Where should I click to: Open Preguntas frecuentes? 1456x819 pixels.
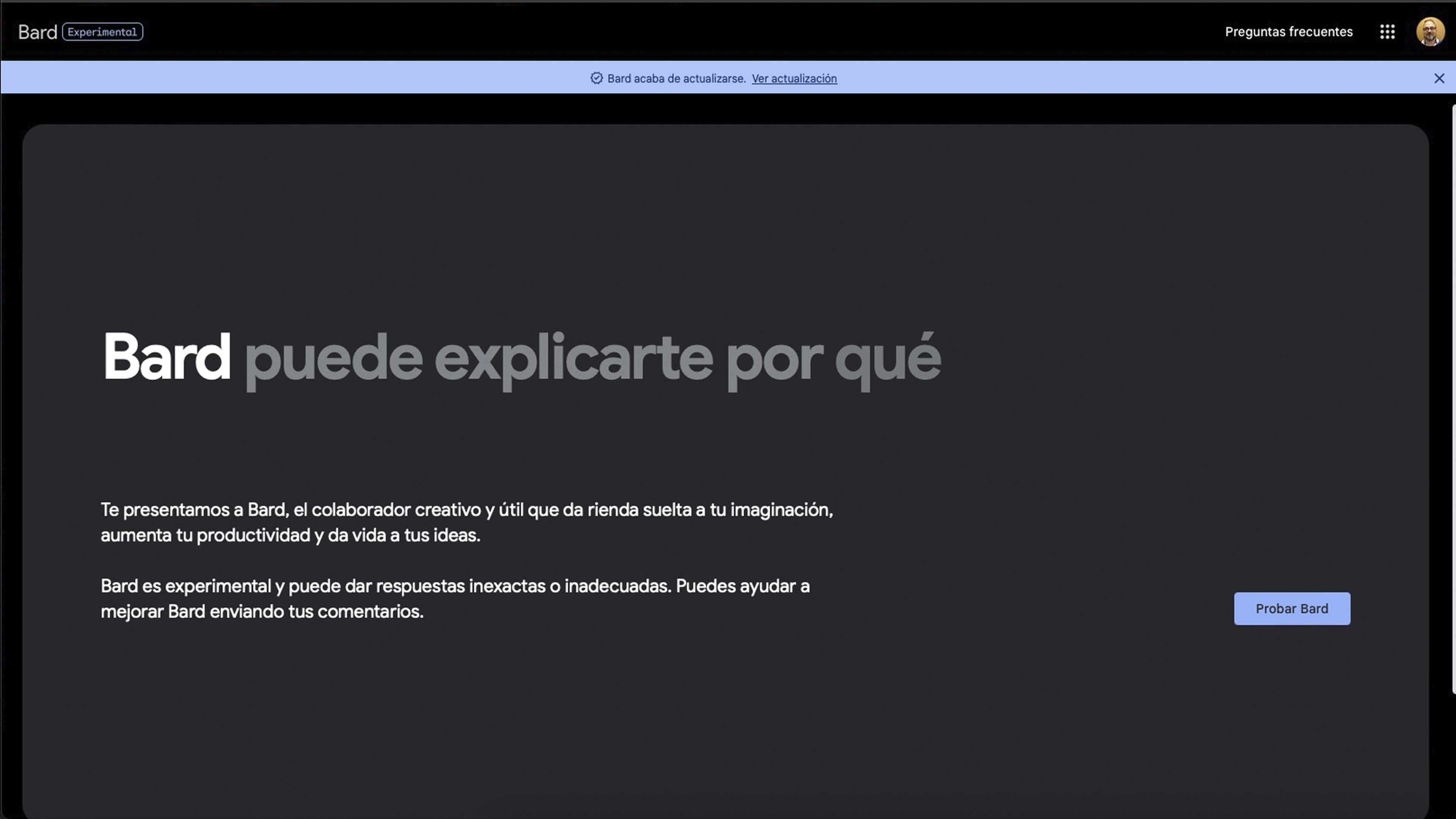(1289, 31)
